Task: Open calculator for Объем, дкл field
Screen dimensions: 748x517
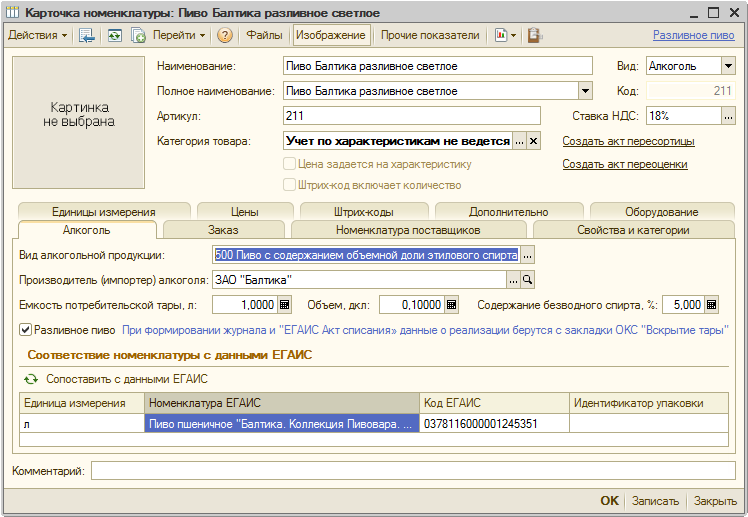Action: (452, 305)
